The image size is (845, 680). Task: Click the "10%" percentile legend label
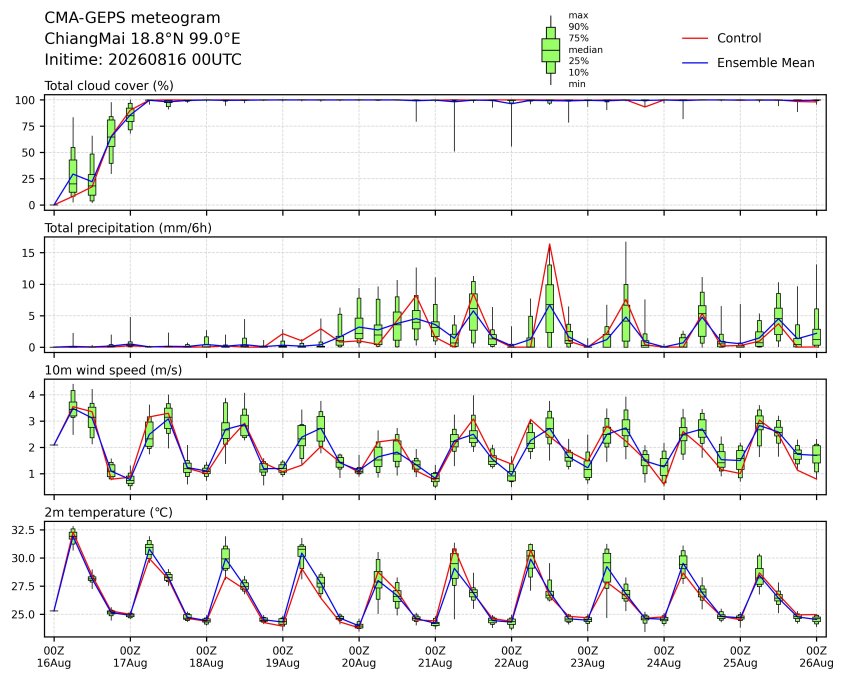click(578, 72)
